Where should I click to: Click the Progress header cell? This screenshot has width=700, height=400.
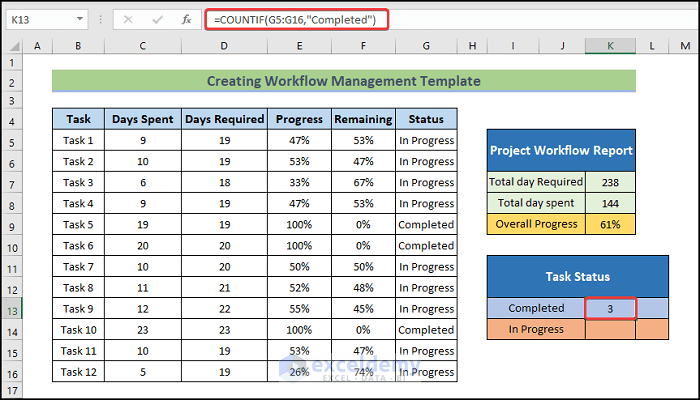click(299, 119)
